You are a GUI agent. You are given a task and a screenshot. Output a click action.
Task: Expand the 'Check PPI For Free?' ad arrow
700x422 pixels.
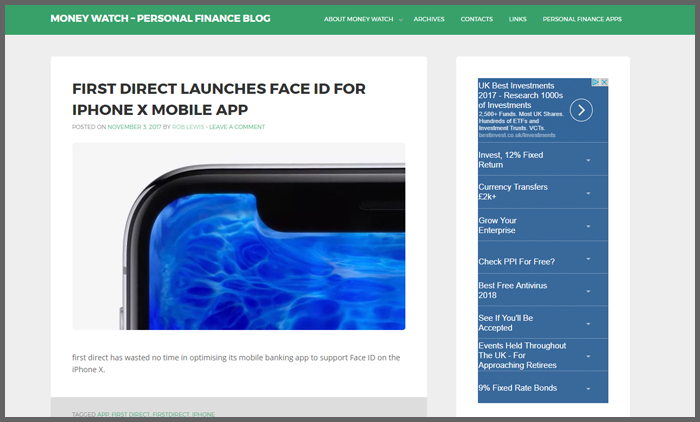(588, 259)
